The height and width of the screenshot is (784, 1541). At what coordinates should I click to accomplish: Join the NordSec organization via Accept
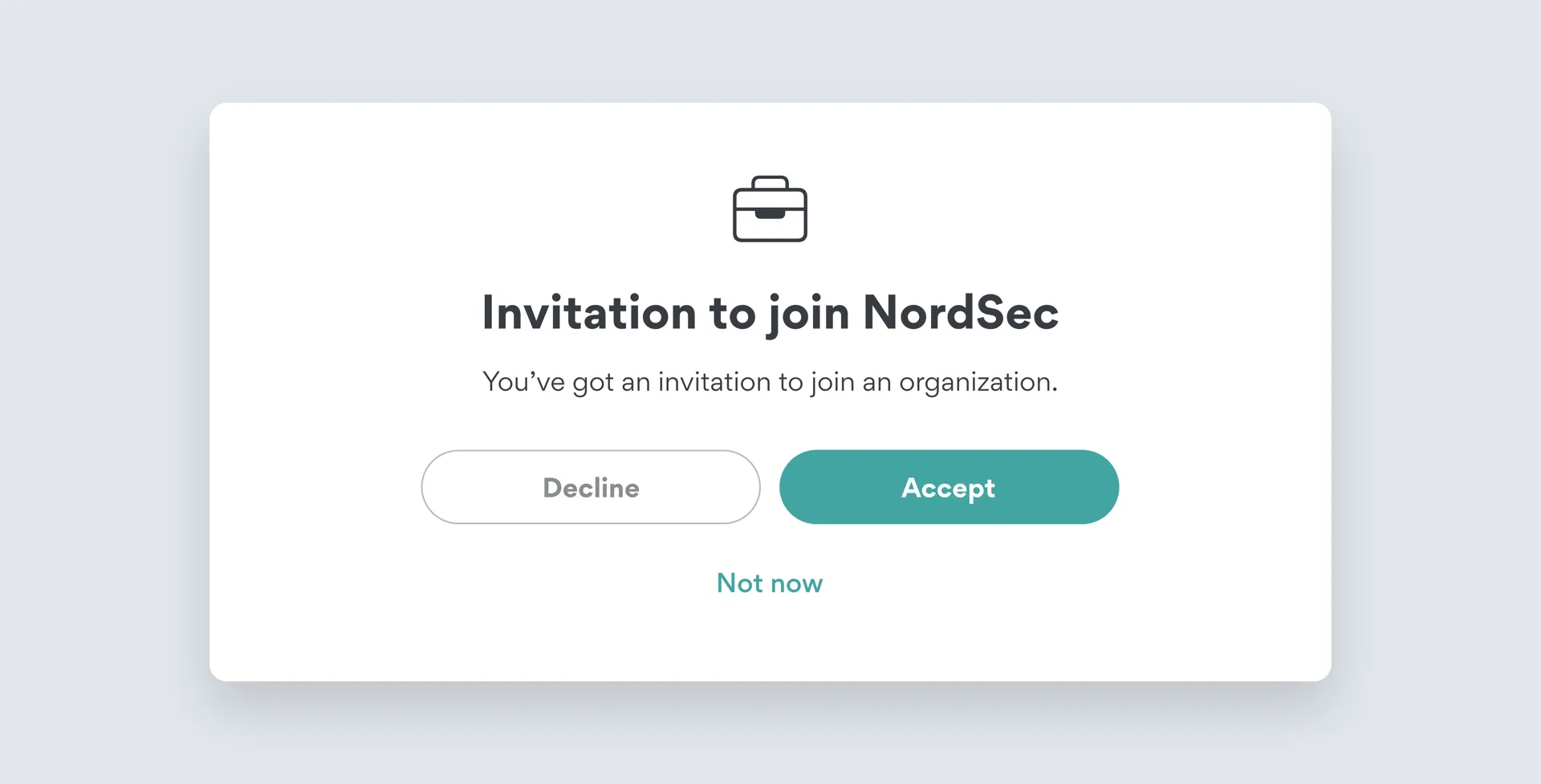click(x=949, y=487)
